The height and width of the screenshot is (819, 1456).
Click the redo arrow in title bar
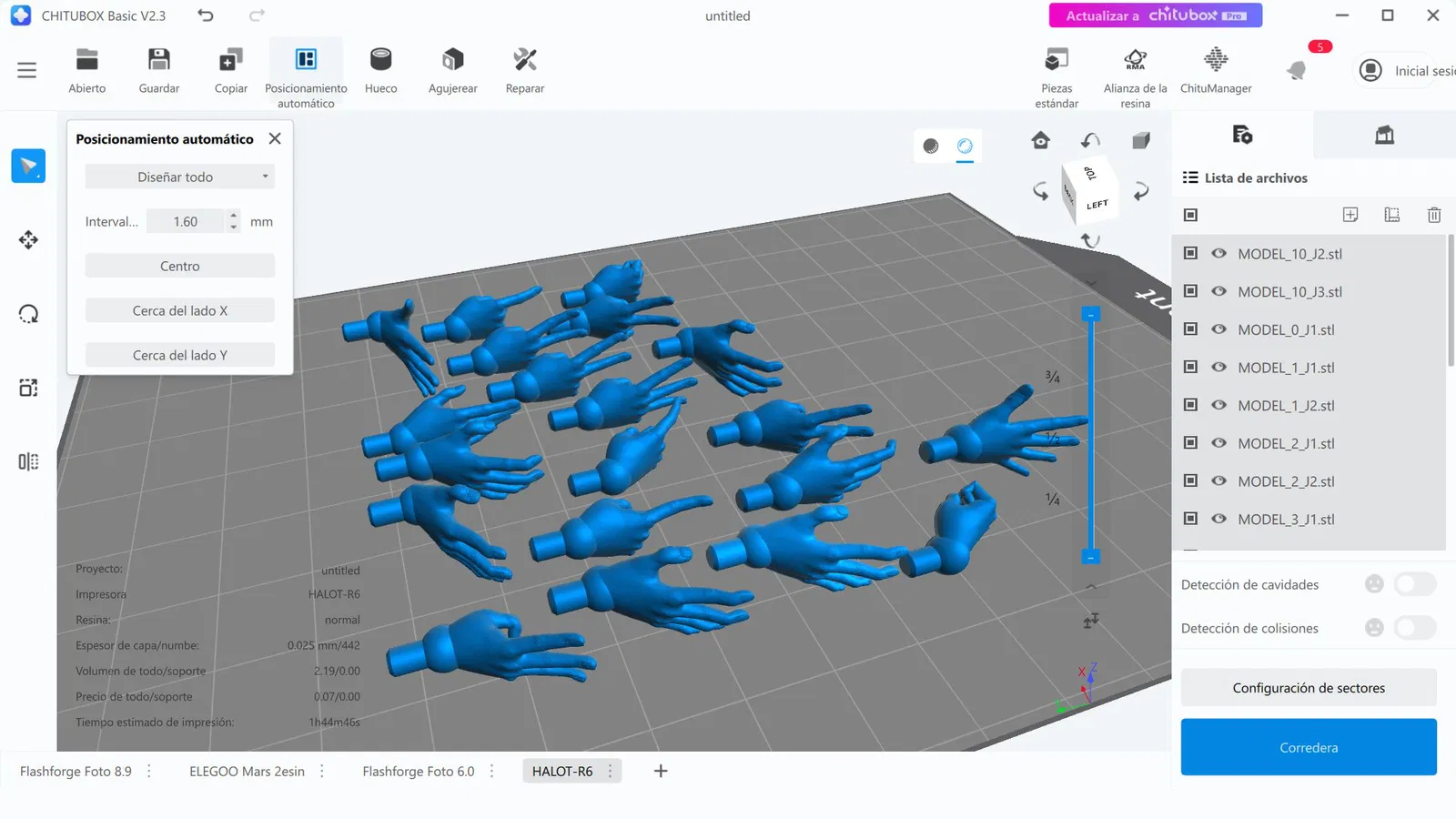point(258,15)
